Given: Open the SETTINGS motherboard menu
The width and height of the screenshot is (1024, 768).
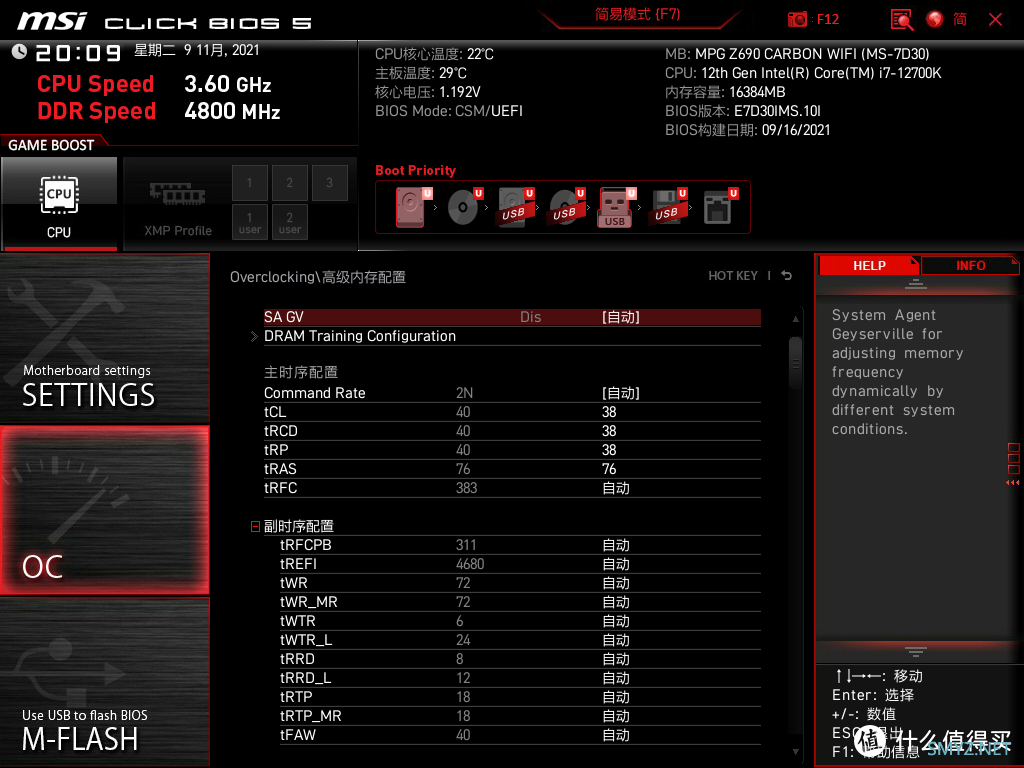Looking at the screenshot, I should (x=104, y=338).
